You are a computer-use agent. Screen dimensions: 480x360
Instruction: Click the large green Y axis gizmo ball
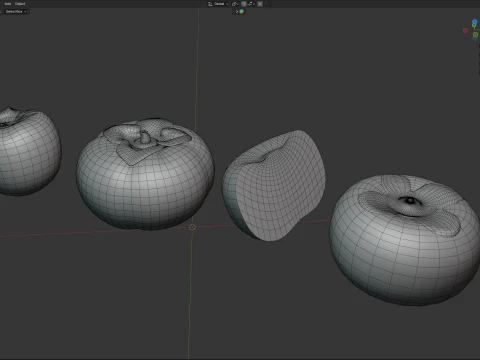tap(475, 35)
